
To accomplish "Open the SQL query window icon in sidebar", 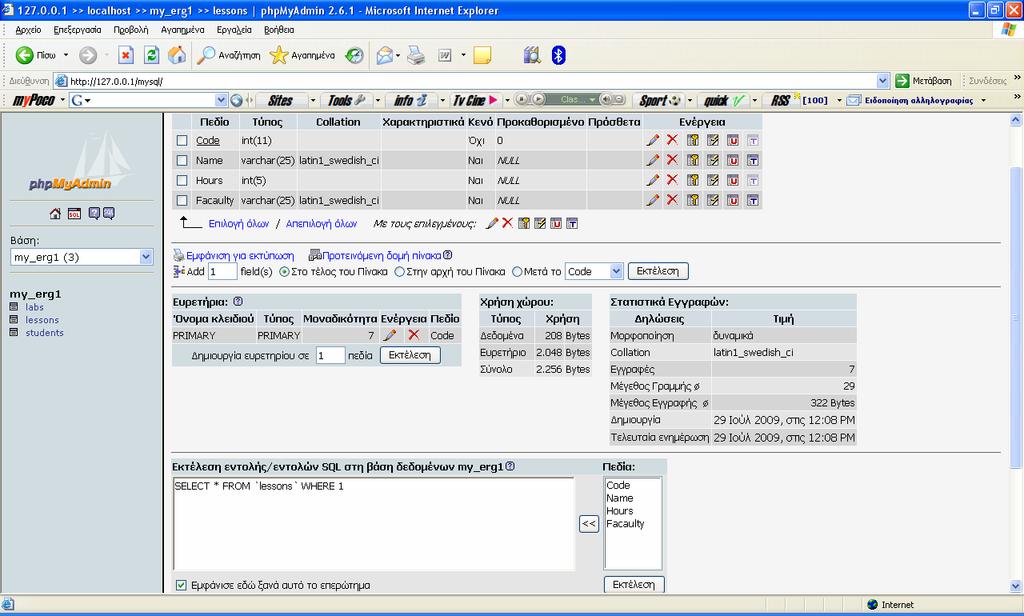I will tap(74, 214).
